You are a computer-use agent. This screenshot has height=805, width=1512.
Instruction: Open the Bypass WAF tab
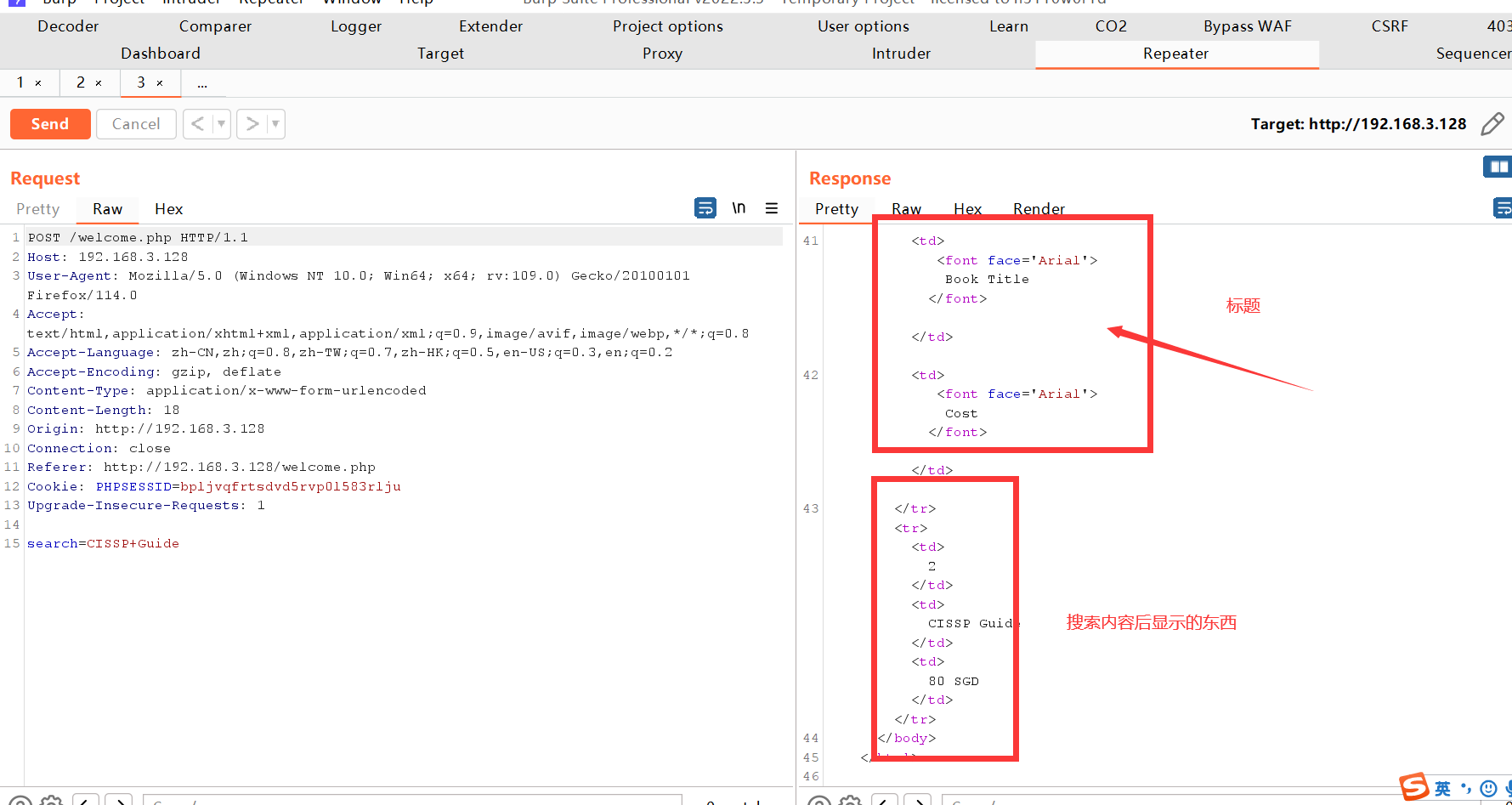pos(1248,26)
